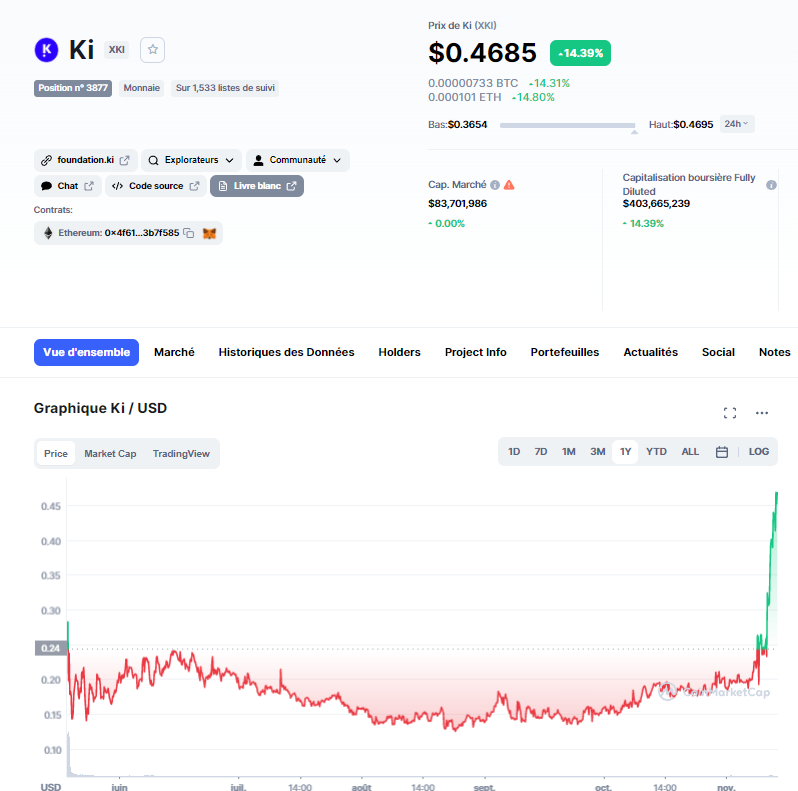Expand the Explorateurs dropdown

coord(230,160)
